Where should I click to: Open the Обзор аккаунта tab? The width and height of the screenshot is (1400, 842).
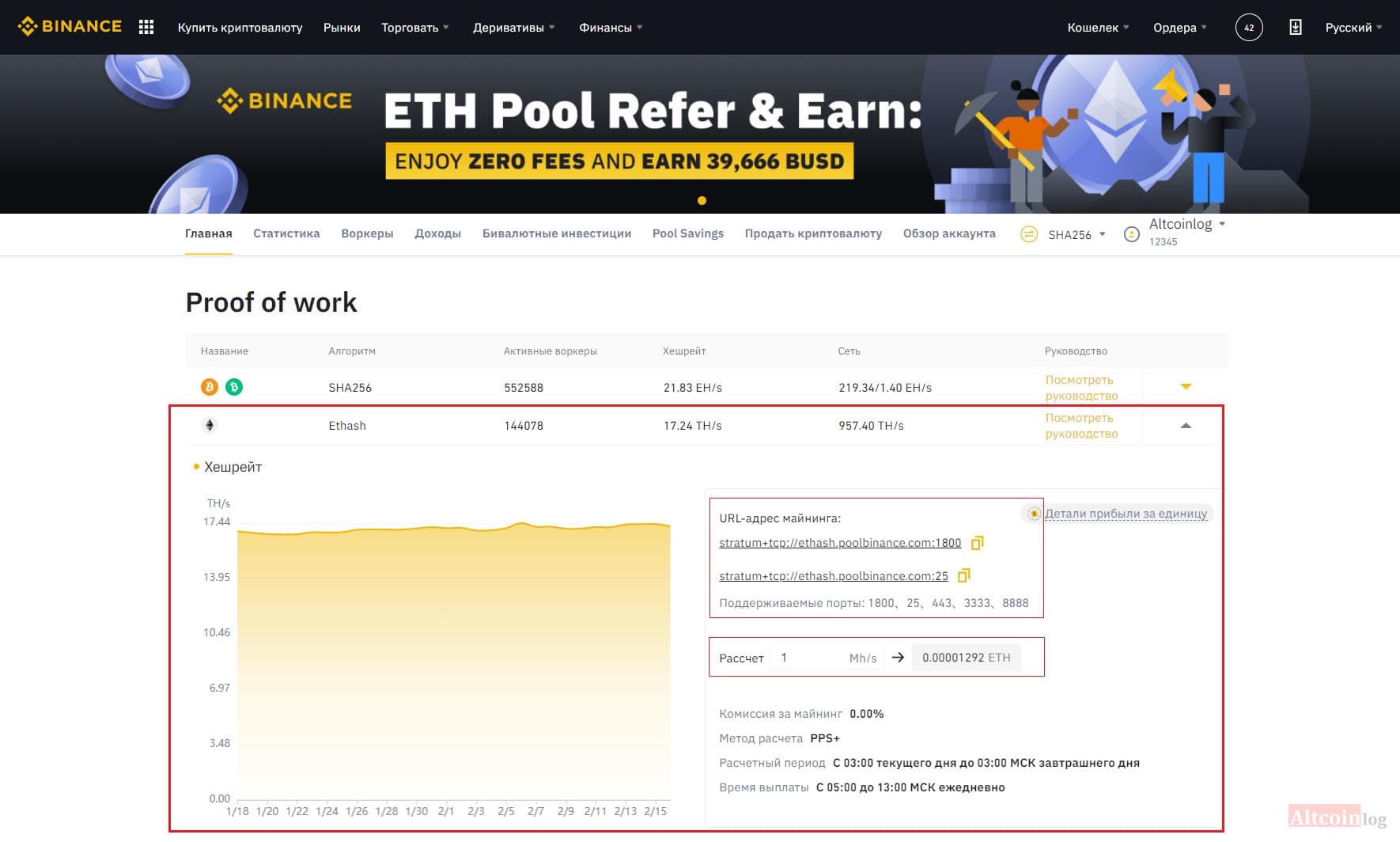tap(949, 233)
